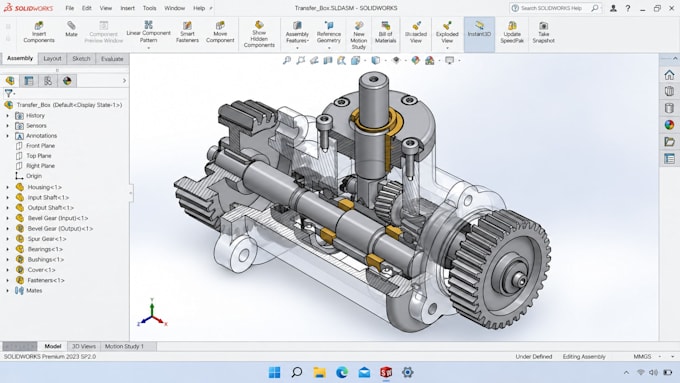Screen dimensions: 680x383
Task: Open MMGS unit system dropdown
Action: (x=660, y=357)
